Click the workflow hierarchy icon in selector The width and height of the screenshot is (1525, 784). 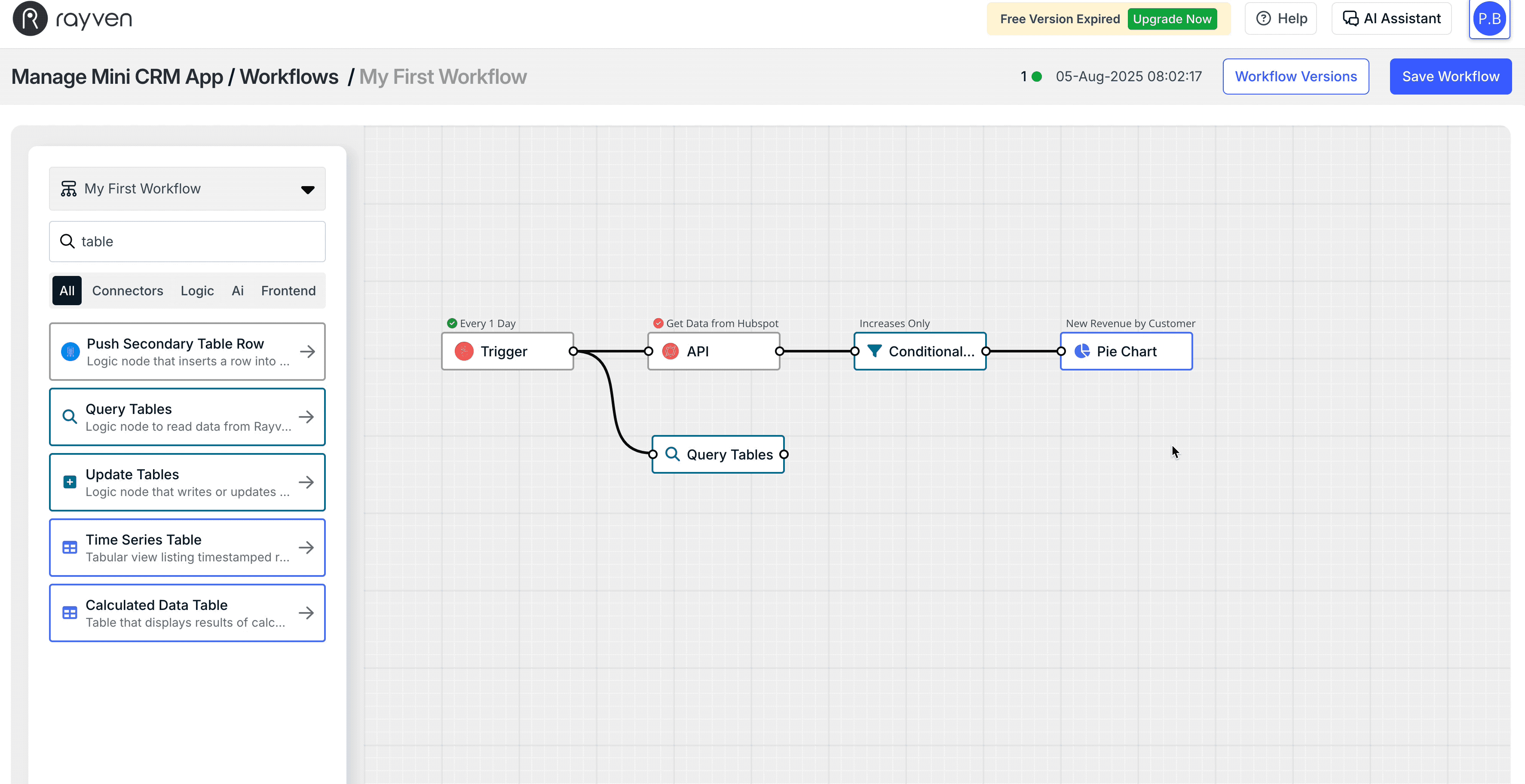click(69, 189)
